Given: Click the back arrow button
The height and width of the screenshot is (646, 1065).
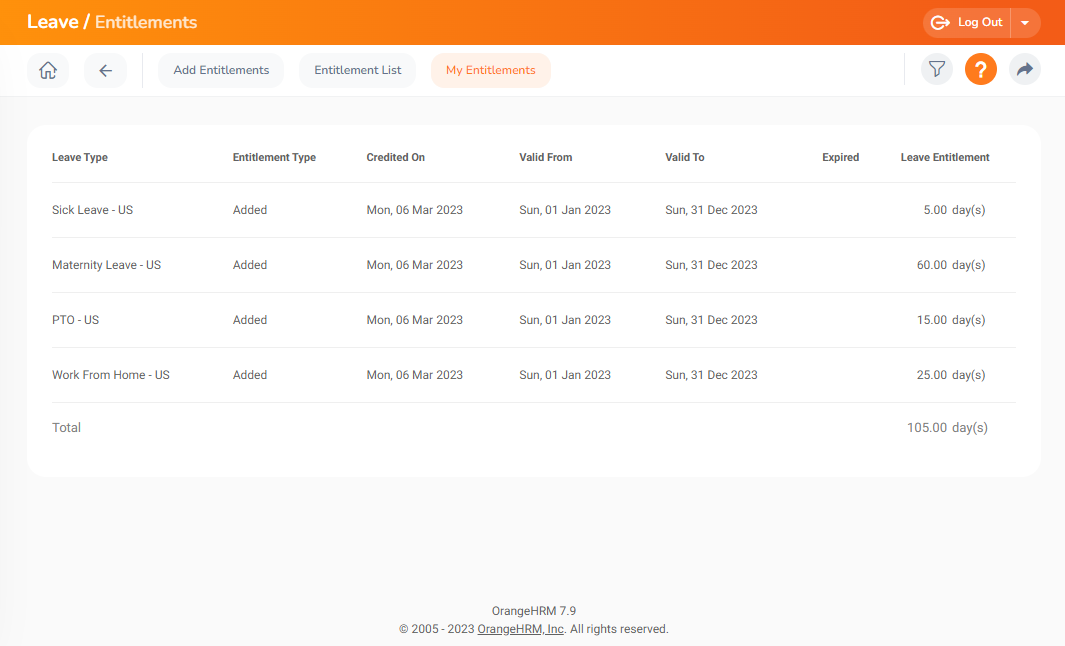Looking at the screenshot, I should tap(105, 70).
